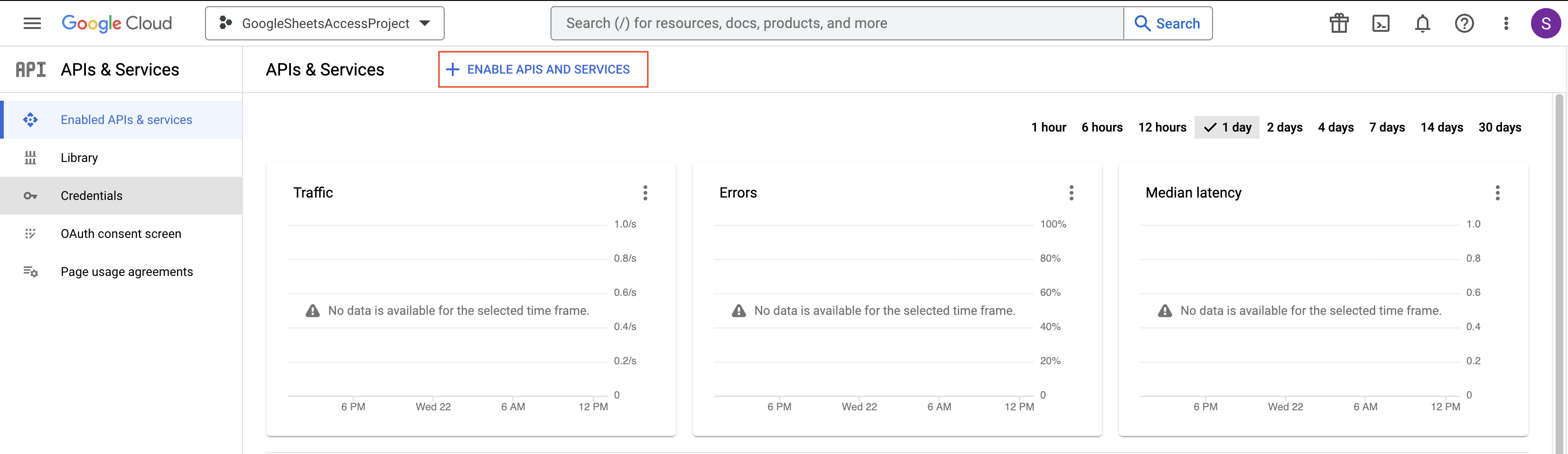Viewport: 1568px width, 454px height.
Task: Click the 1.0/s label on Traffic chart
Action: [x=625, y=224]
